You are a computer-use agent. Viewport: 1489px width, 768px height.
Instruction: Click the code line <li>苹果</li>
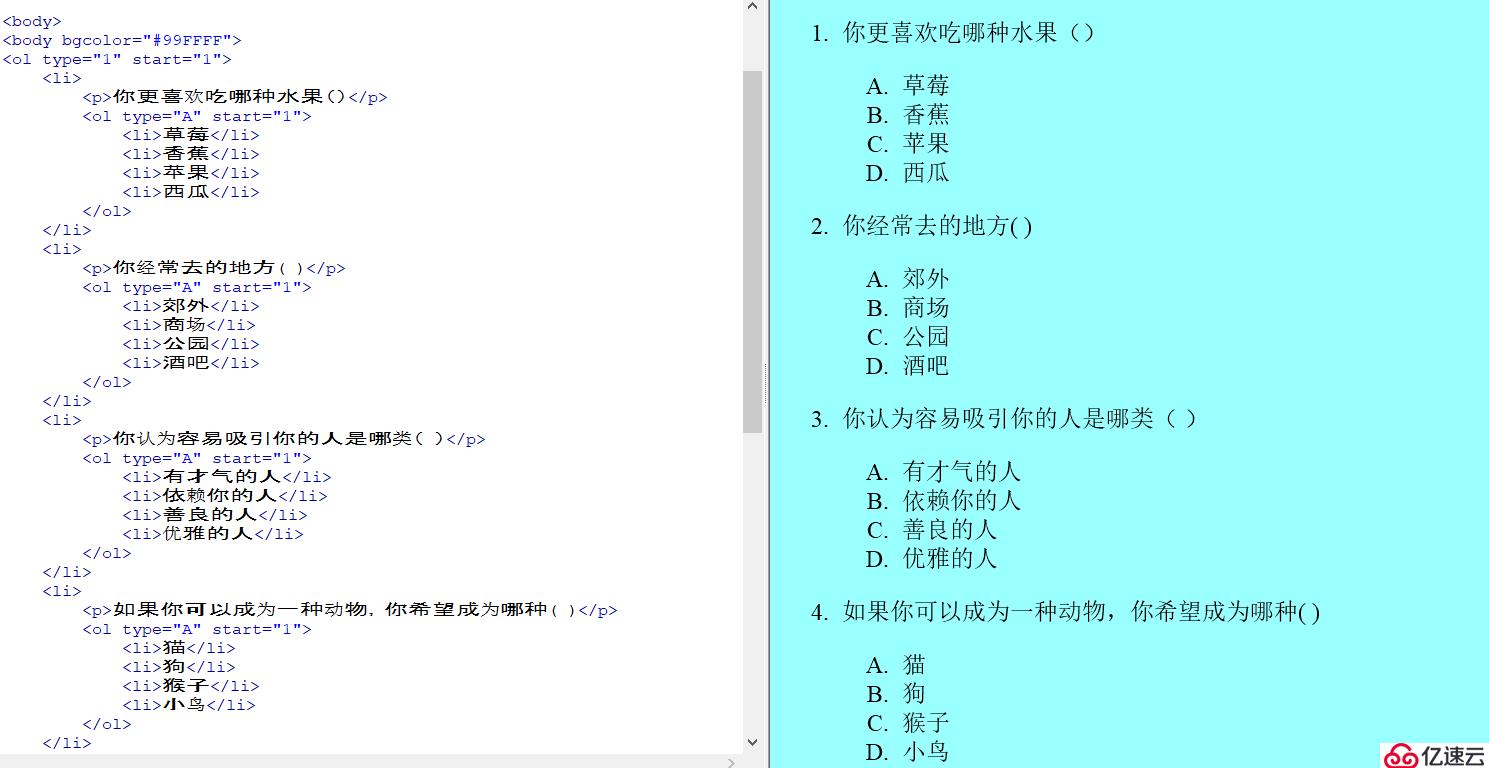191,173
